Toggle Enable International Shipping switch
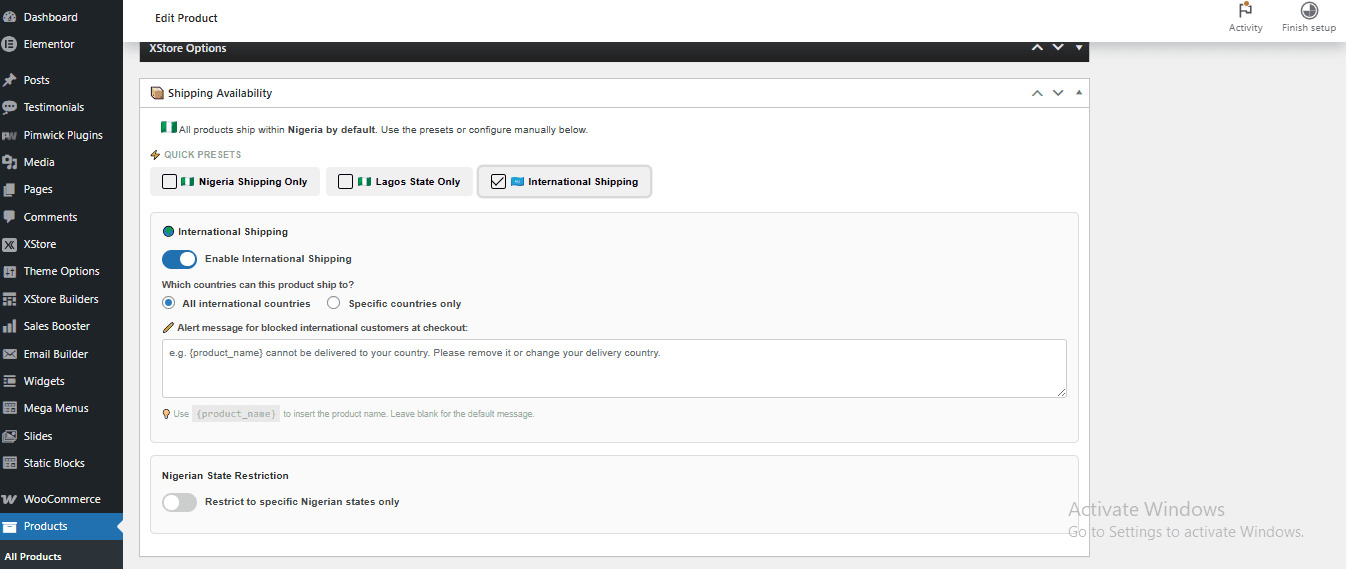This screenshot has height=569, width=1347. point(180,259)
